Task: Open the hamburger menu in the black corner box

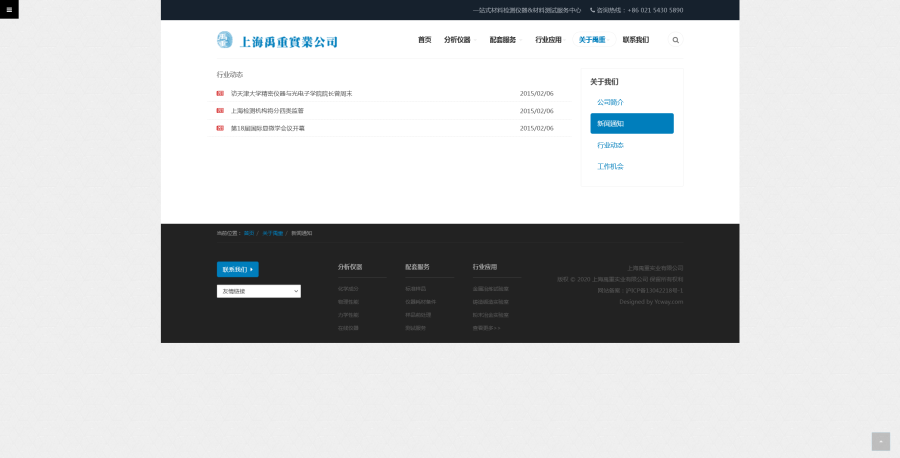Action: 9,9
